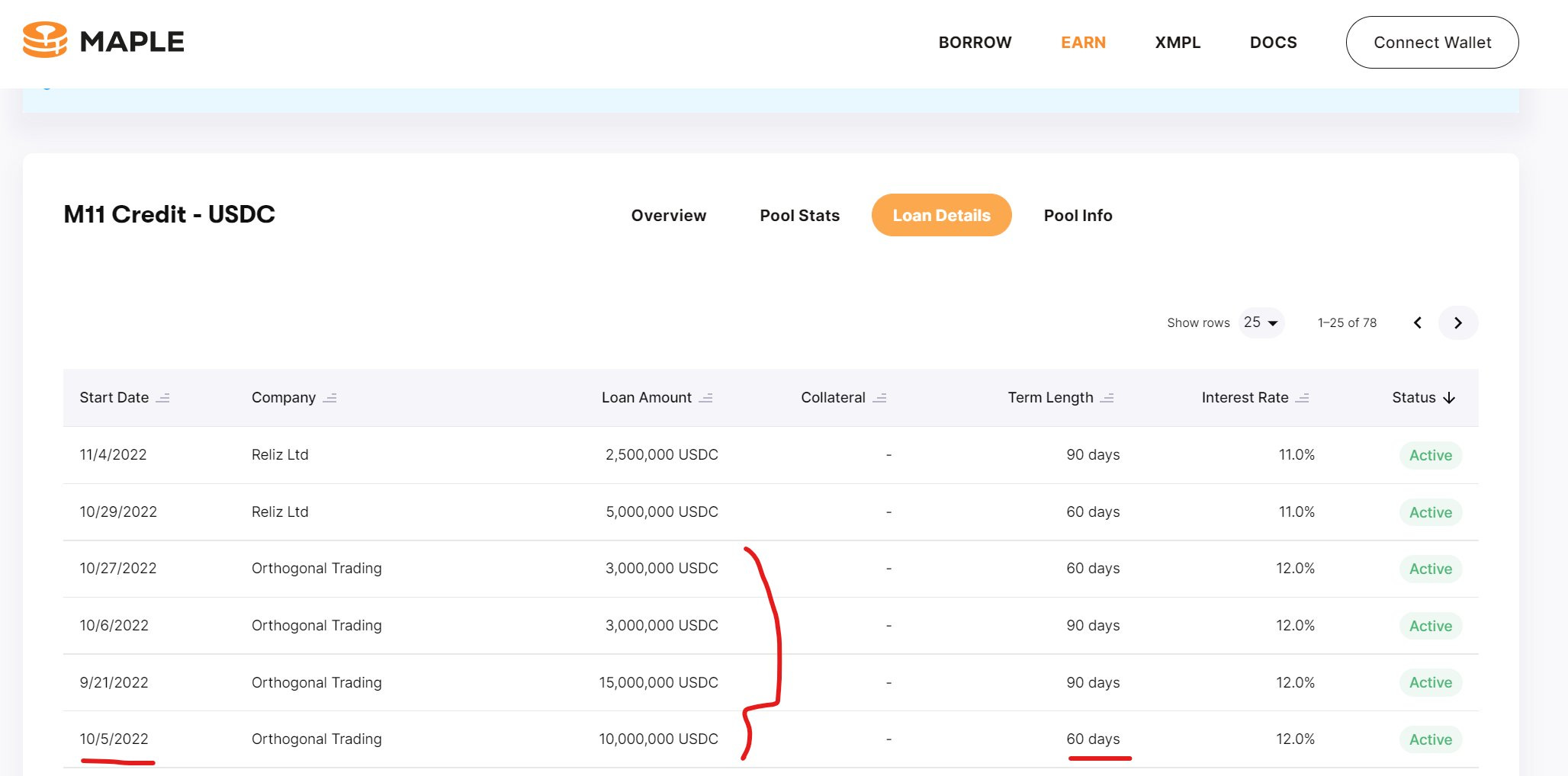Click the Company column header
Viewport: 1568px width, 776px height.
(284, 397)
